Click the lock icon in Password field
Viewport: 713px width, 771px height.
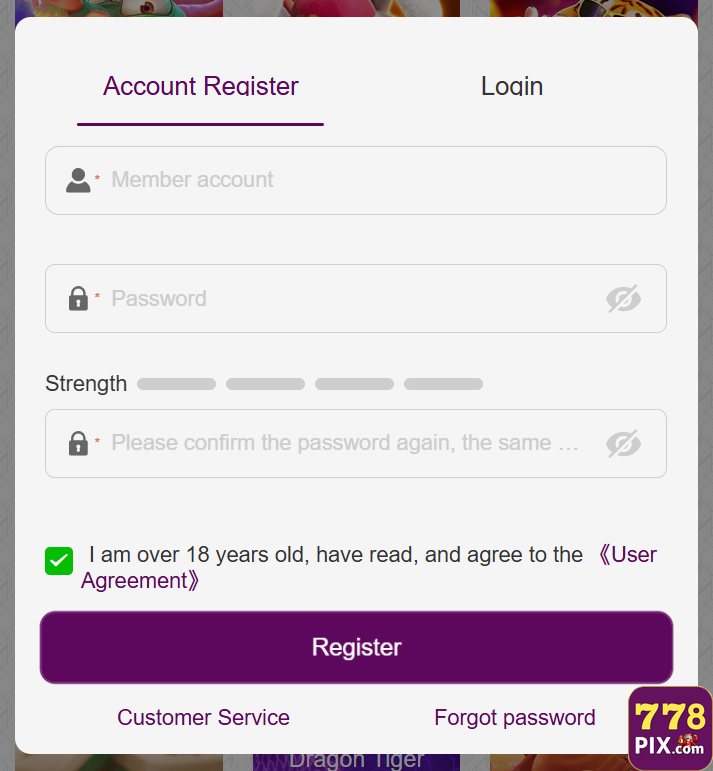click(x=78, y=298)
